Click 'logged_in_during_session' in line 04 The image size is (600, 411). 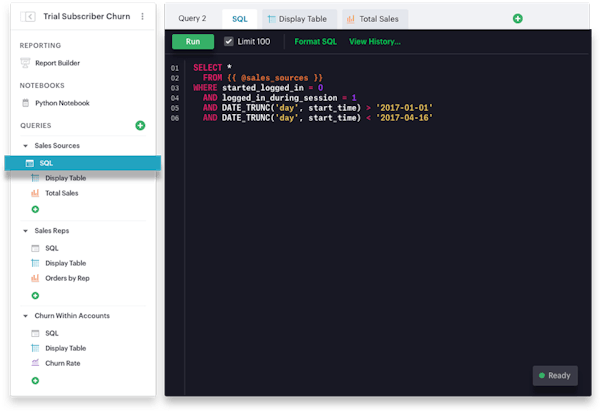(280, 98)
